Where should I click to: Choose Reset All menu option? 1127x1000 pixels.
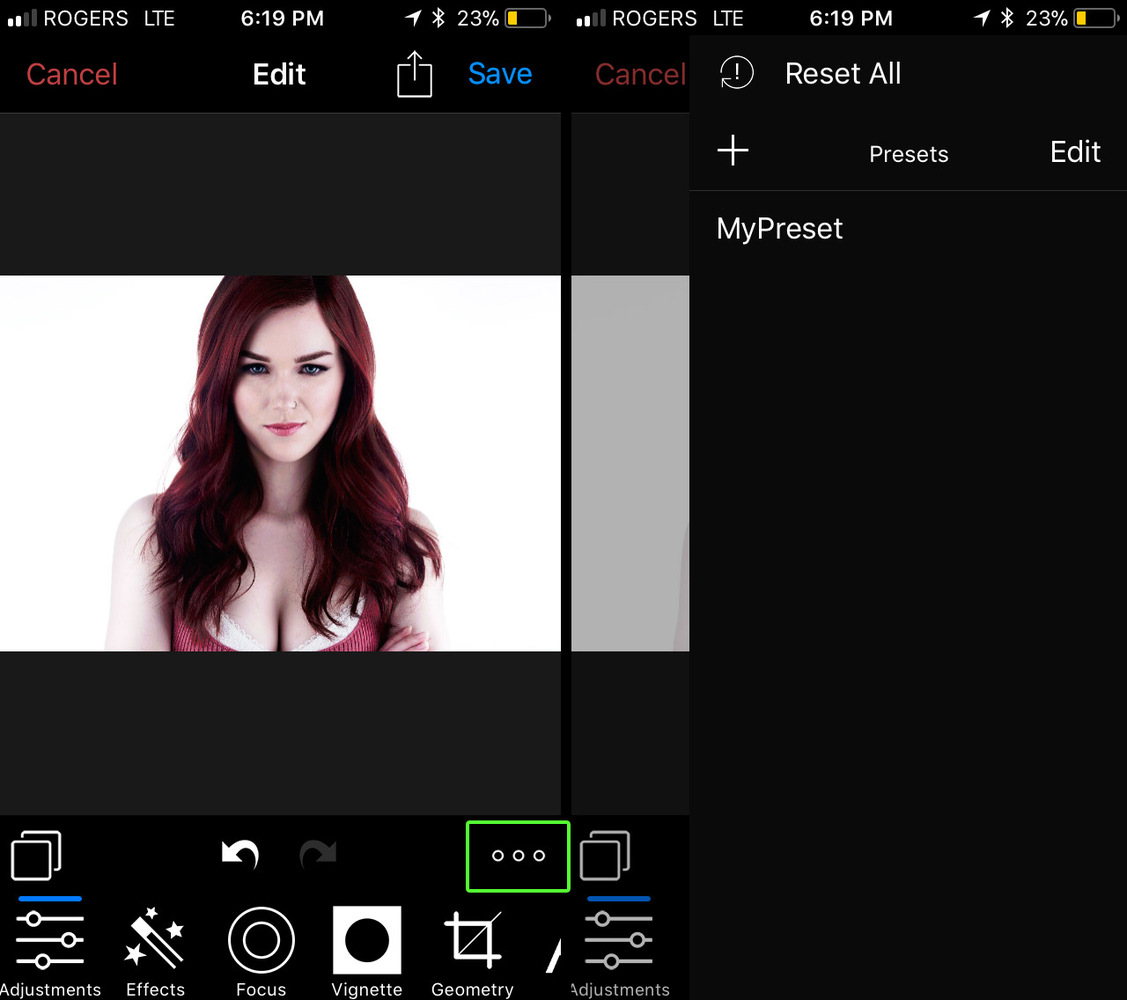842,73
